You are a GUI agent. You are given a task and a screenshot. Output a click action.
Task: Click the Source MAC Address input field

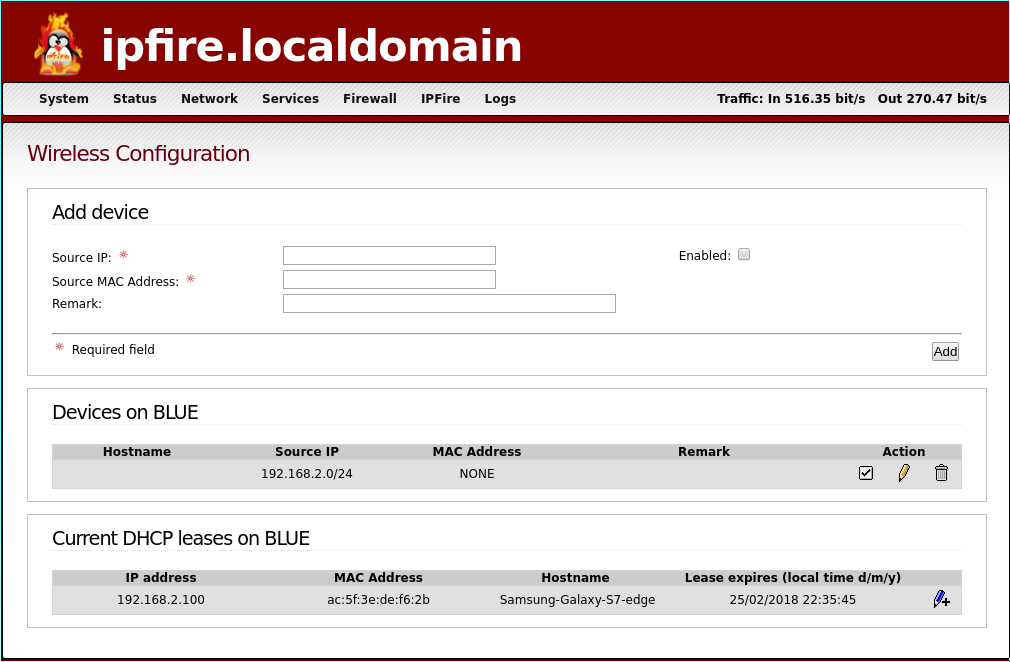(389, 278)
